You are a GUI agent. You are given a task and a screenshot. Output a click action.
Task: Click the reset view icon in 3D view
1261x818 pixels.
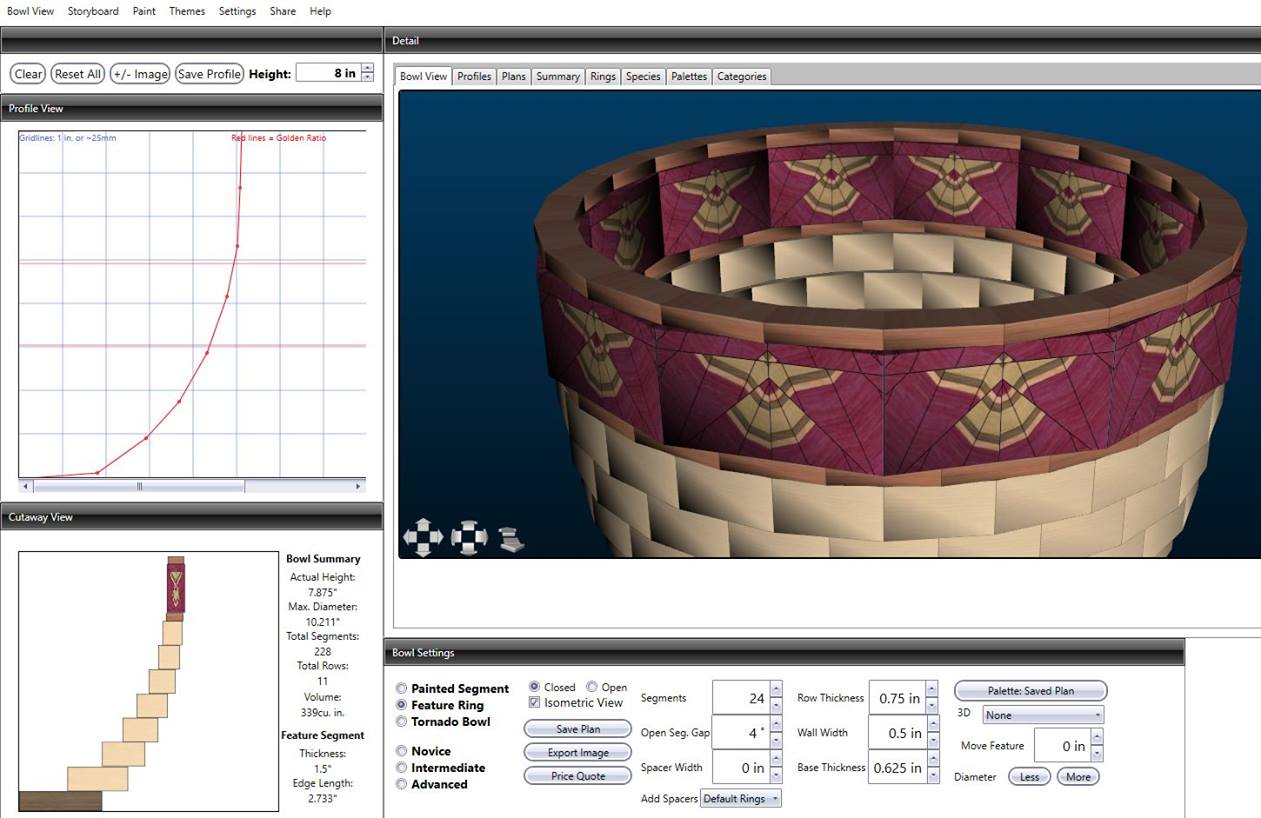[x=511, y=539]
